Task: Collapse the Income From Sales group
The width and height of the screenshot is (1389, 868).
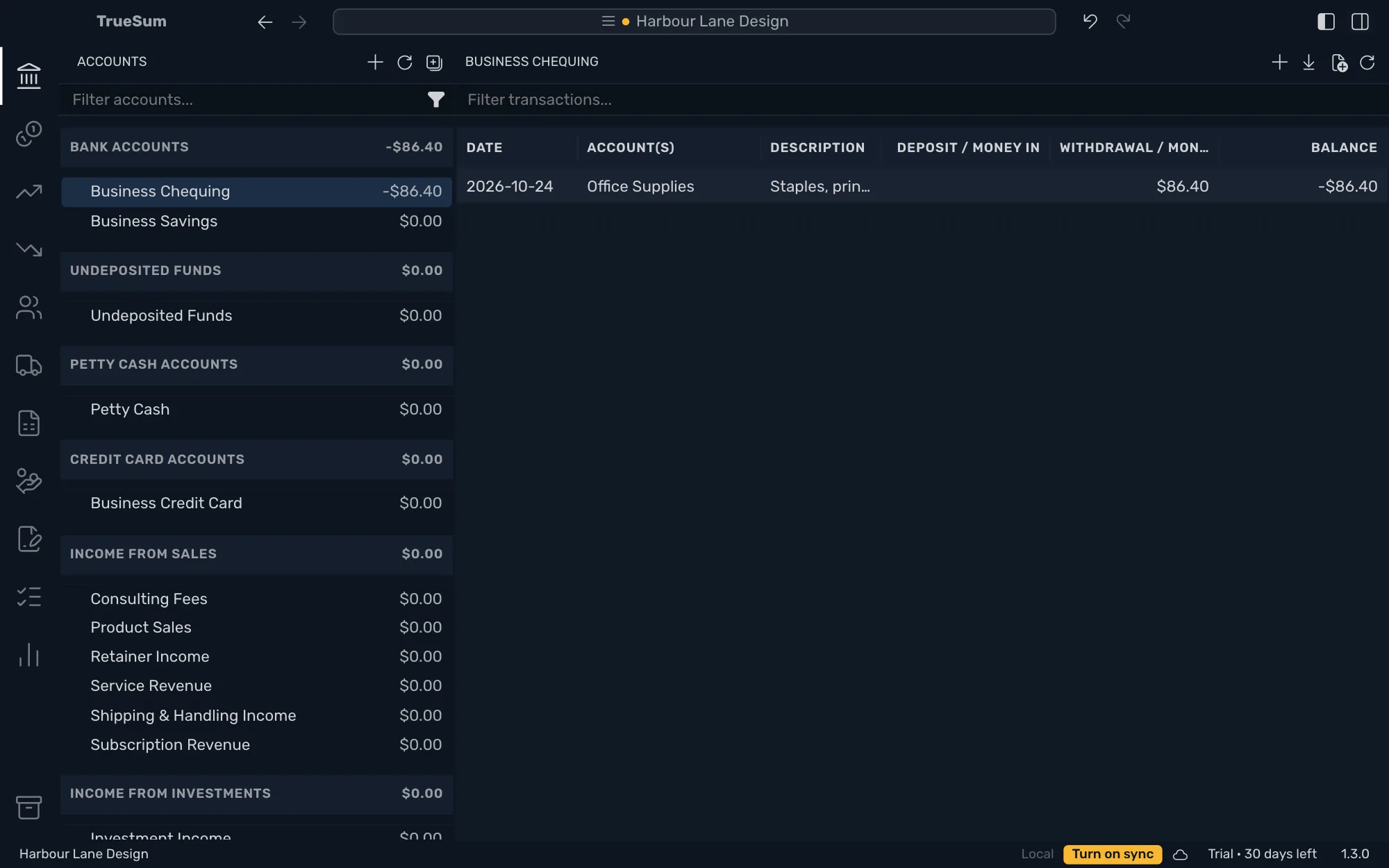Action: [x=256, y=554]
